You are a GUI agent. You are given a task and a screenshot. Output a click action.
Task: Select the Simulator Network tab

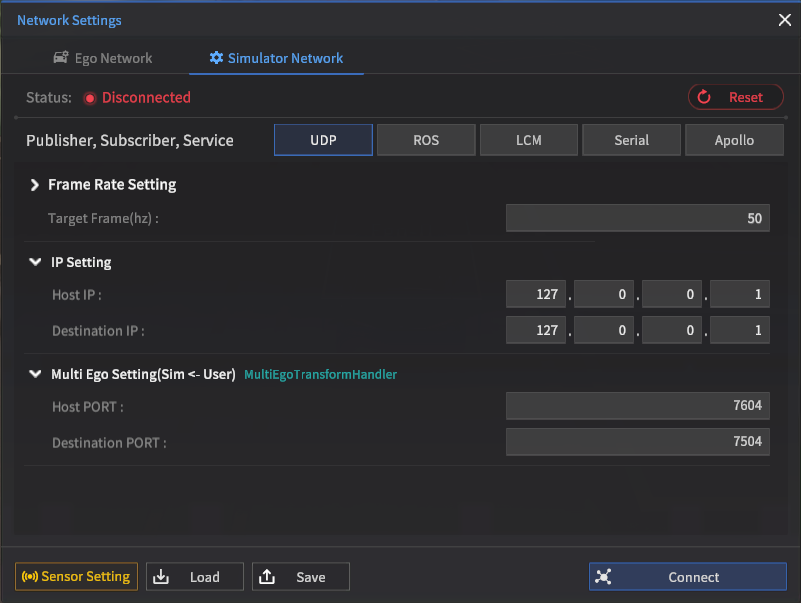[276, 58]
